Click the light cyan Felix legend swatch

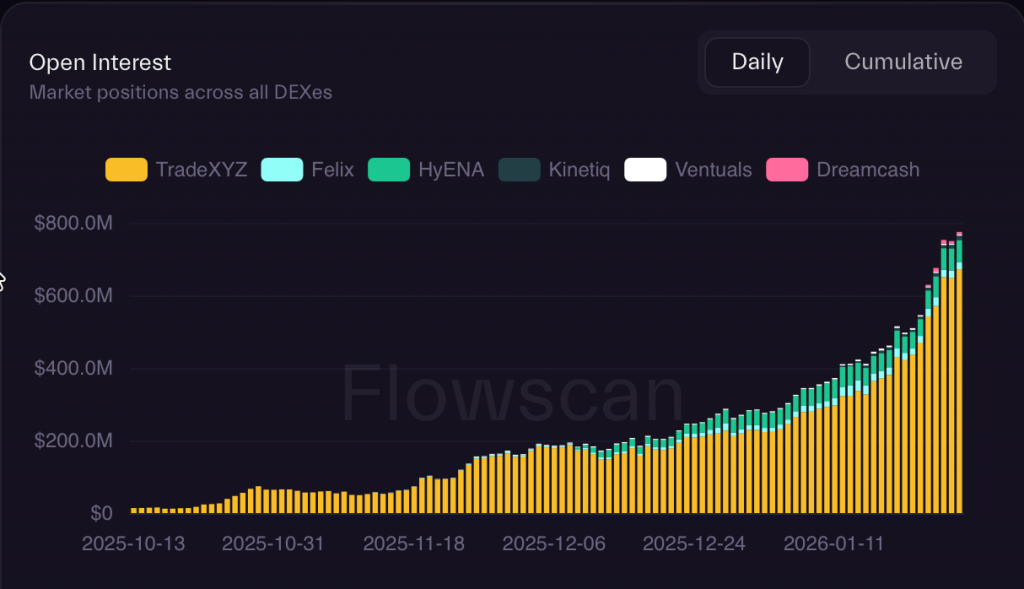click(x=282, y=170)
